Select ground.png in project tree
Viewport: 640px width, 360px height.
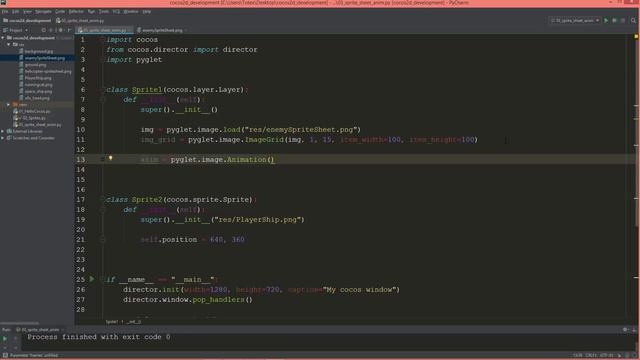pyautogui.click(x=35, y=64)
